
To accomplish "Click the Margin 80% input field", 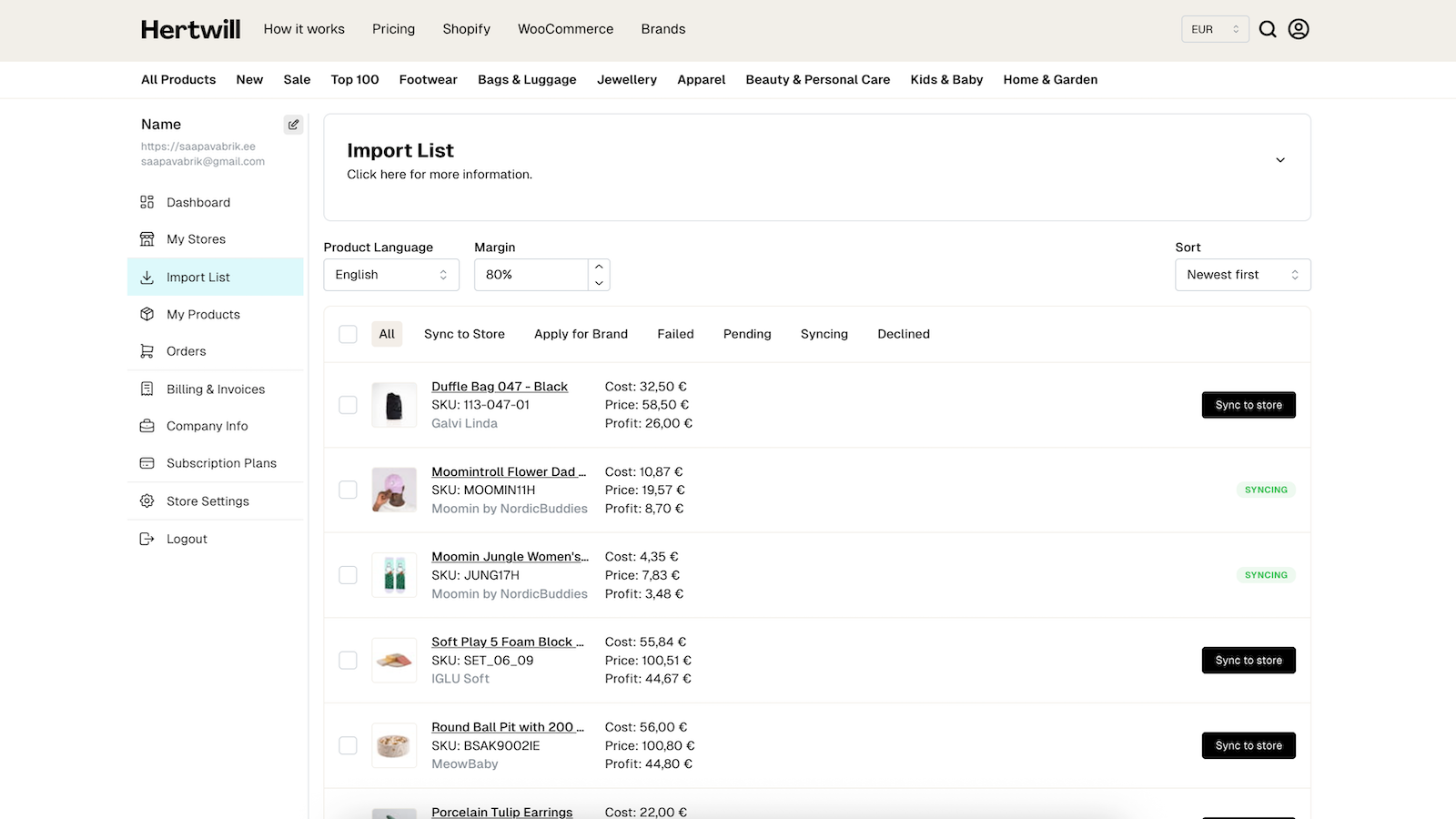I will 531,275.
